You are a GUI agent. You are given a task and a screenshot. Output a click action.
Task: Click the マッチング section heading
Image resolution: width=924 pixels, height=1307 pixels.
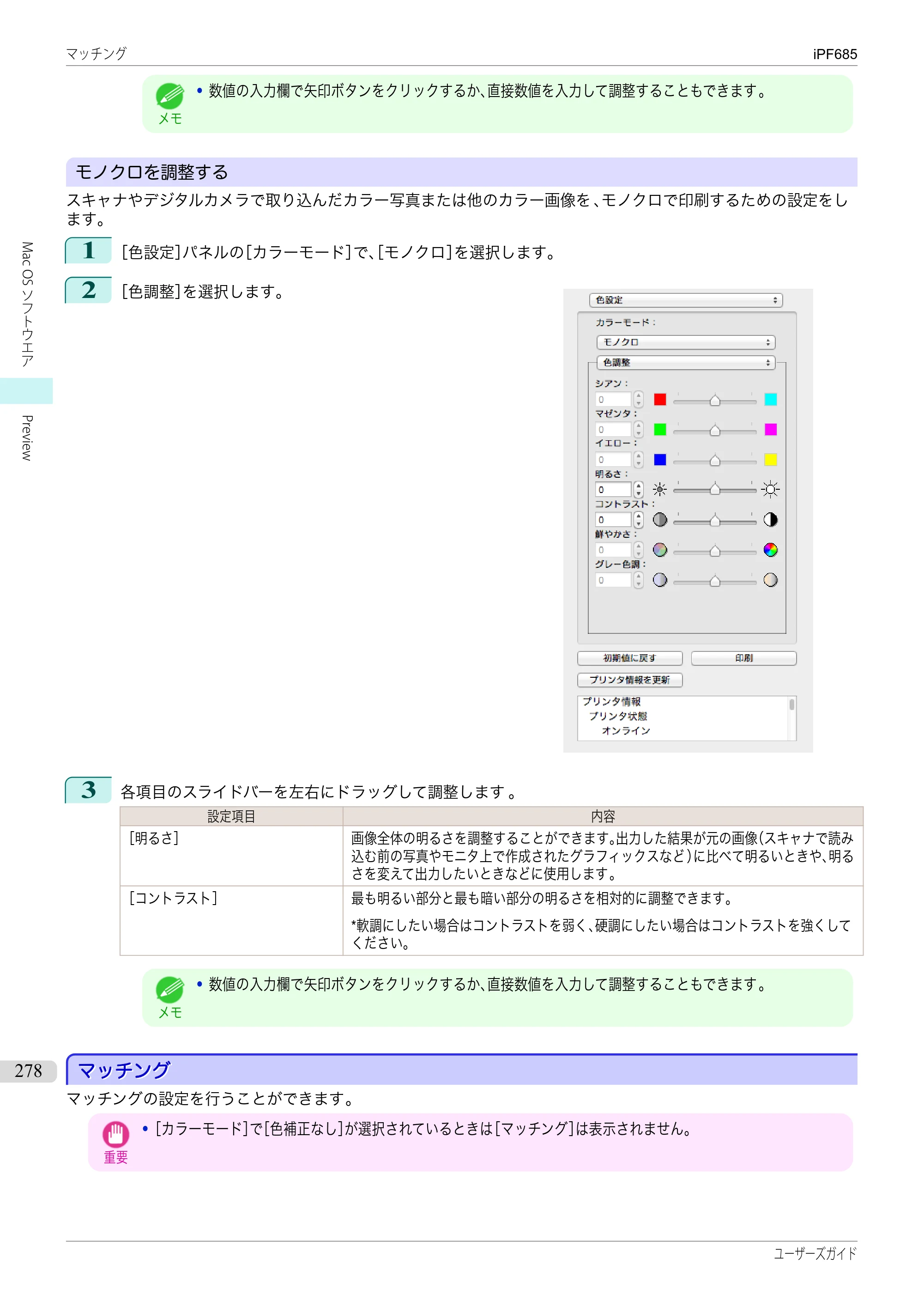pos(124,1070)
